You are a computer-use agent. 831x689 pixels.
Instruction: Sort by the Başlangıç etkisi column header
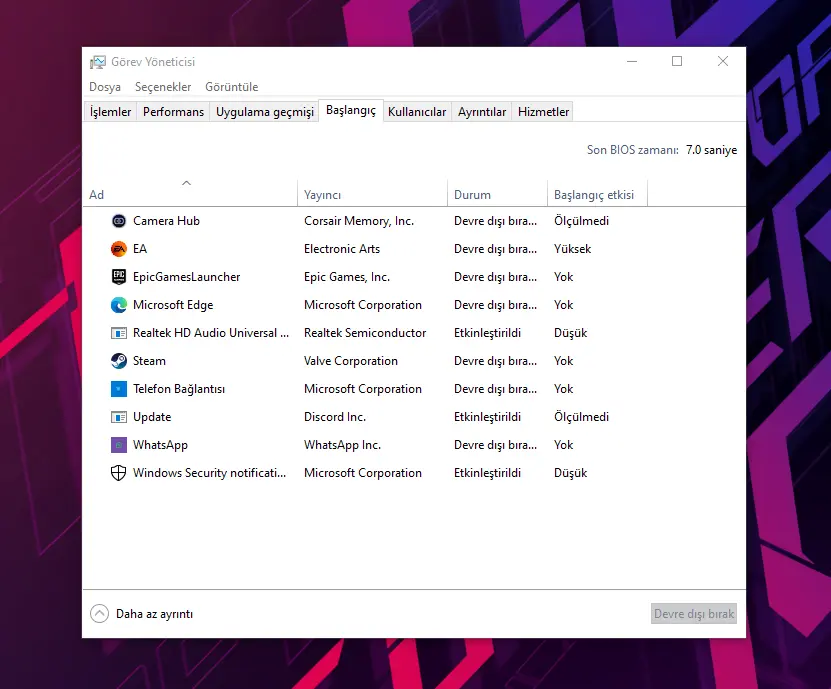(597, 195)
